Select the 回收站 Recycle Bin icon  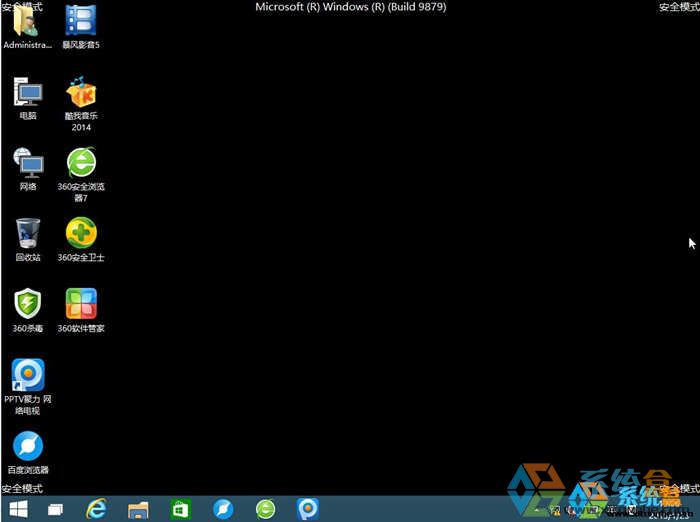28,240
